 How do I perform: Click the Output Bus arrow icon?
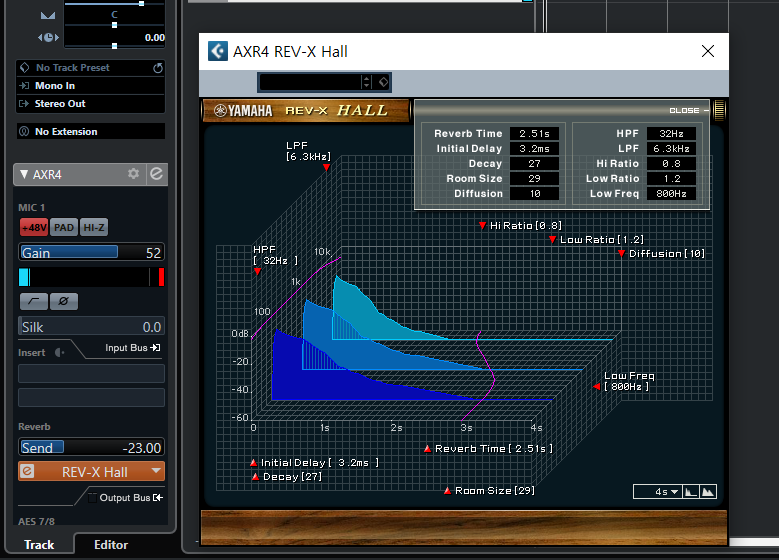[x=158, y=497]
